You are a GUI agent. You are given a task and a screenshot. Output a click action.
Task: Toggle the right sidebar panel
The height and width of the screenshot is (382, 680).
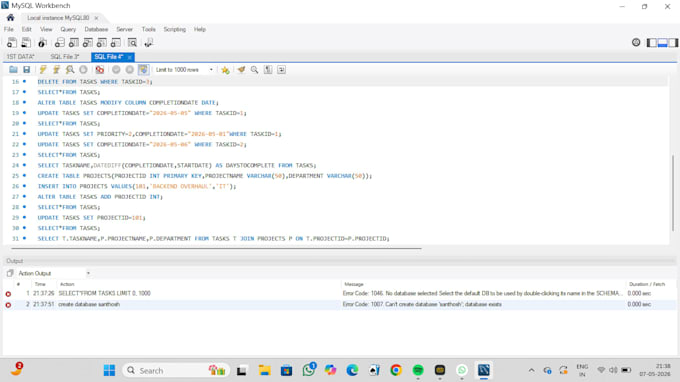pos(673,42)
